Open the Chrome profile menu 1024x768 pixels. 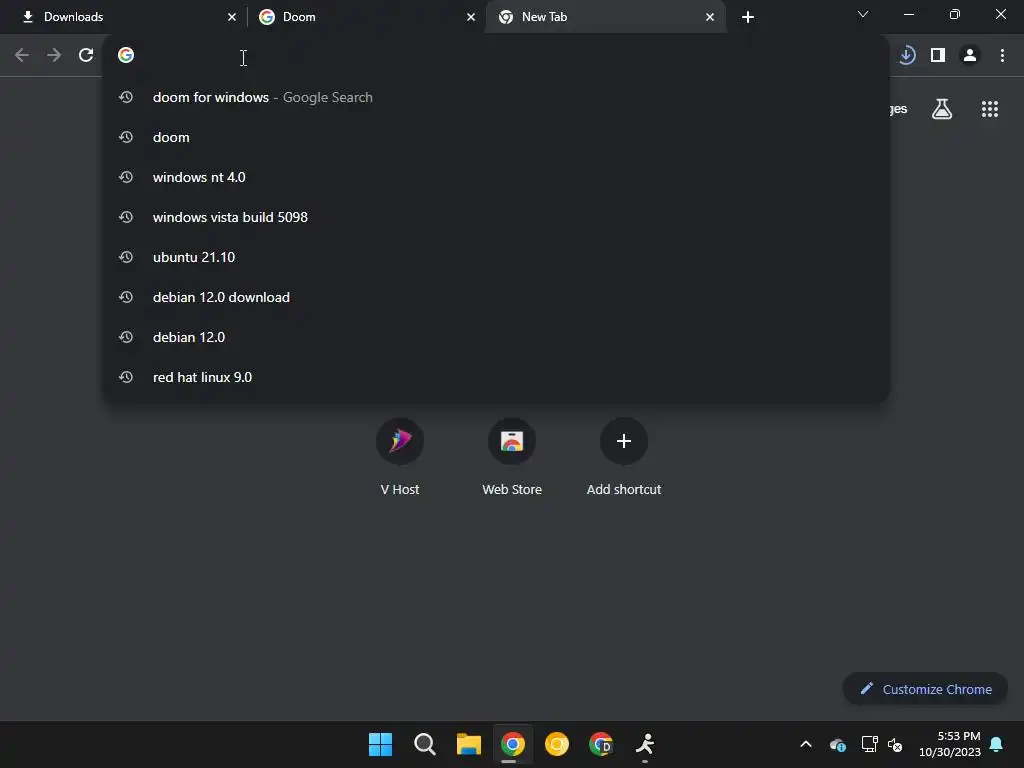970,56
